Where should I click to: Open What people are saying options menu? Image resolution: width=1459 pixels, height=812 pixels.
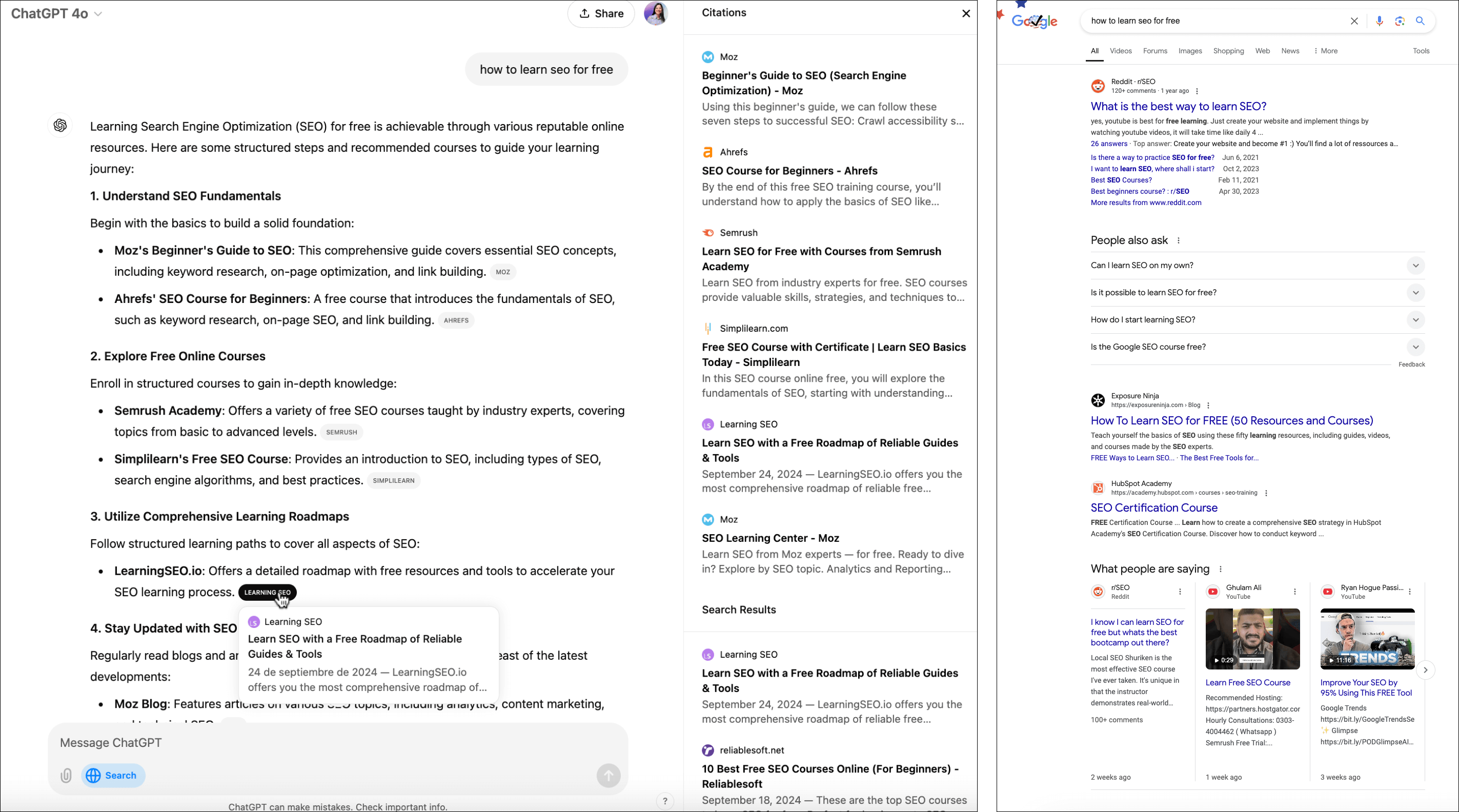tap(1221, 570)
